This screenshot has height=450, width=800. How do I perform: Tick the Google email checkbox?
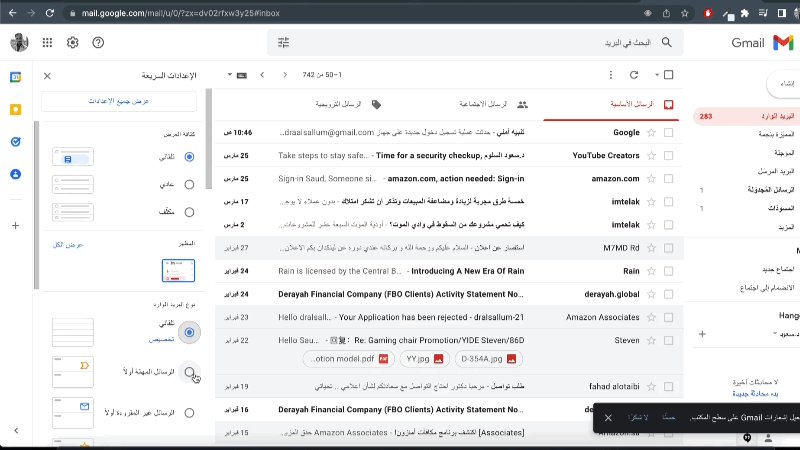click(668, 133)
